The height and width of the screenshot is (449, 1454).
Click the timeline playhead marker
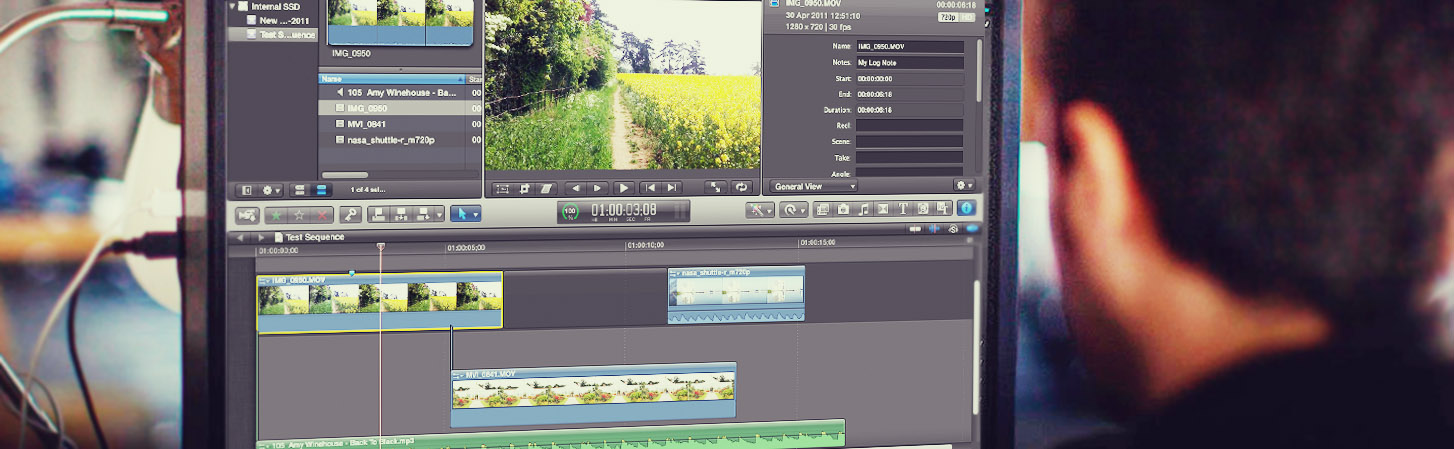click(380, 246)
